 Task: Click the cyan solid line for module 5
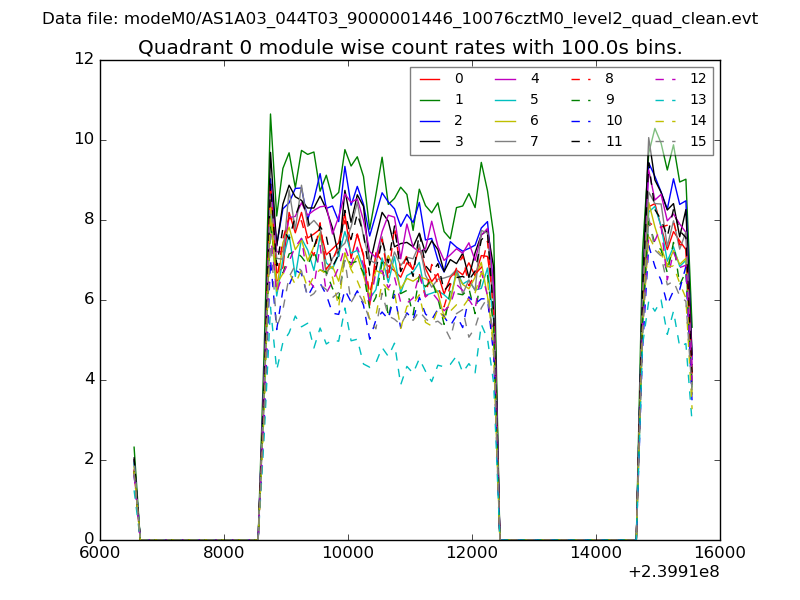506,99
